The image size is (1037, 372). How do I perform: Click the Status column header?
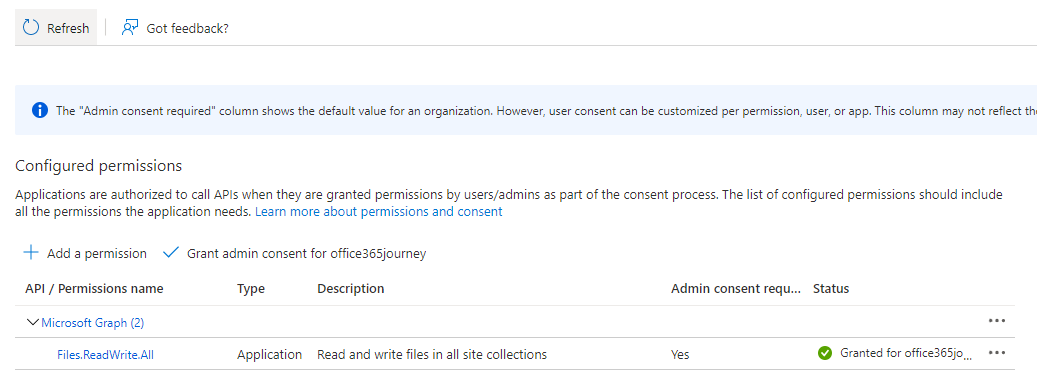point(831,289)
